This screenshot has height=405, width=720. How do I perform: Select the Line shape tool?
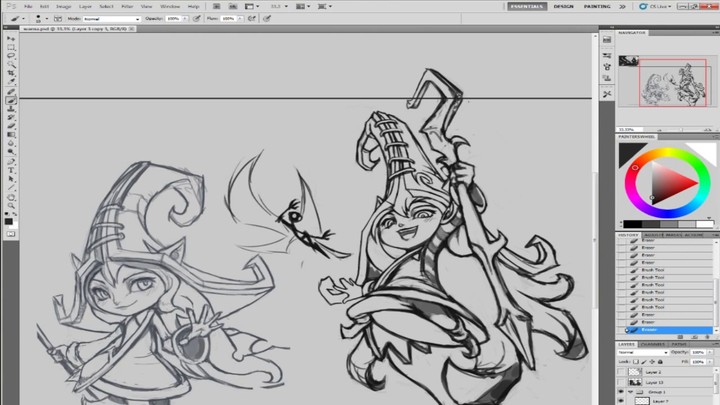click(x=11, y=188)
